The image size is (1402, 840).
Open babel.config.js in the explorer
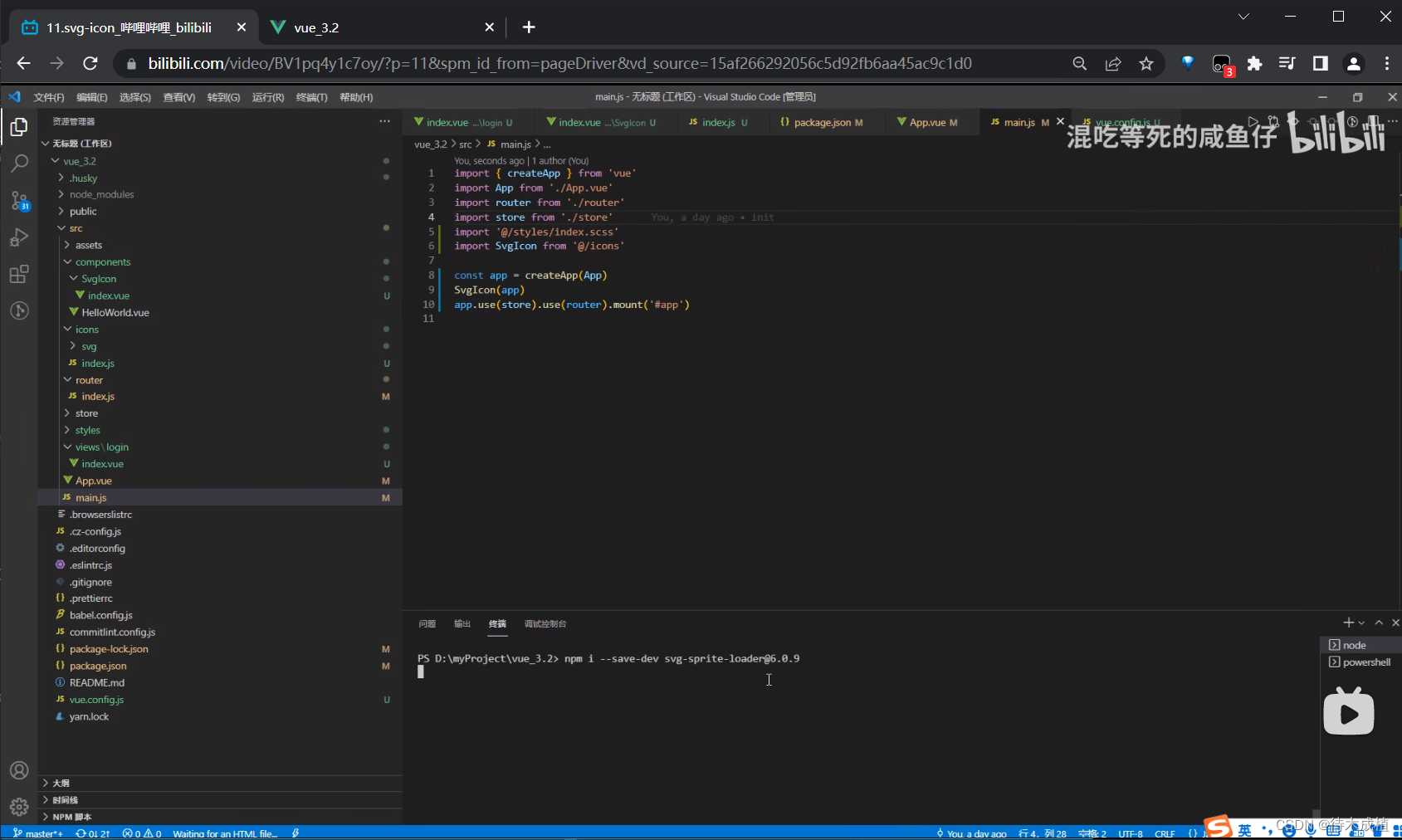(101, 615)
